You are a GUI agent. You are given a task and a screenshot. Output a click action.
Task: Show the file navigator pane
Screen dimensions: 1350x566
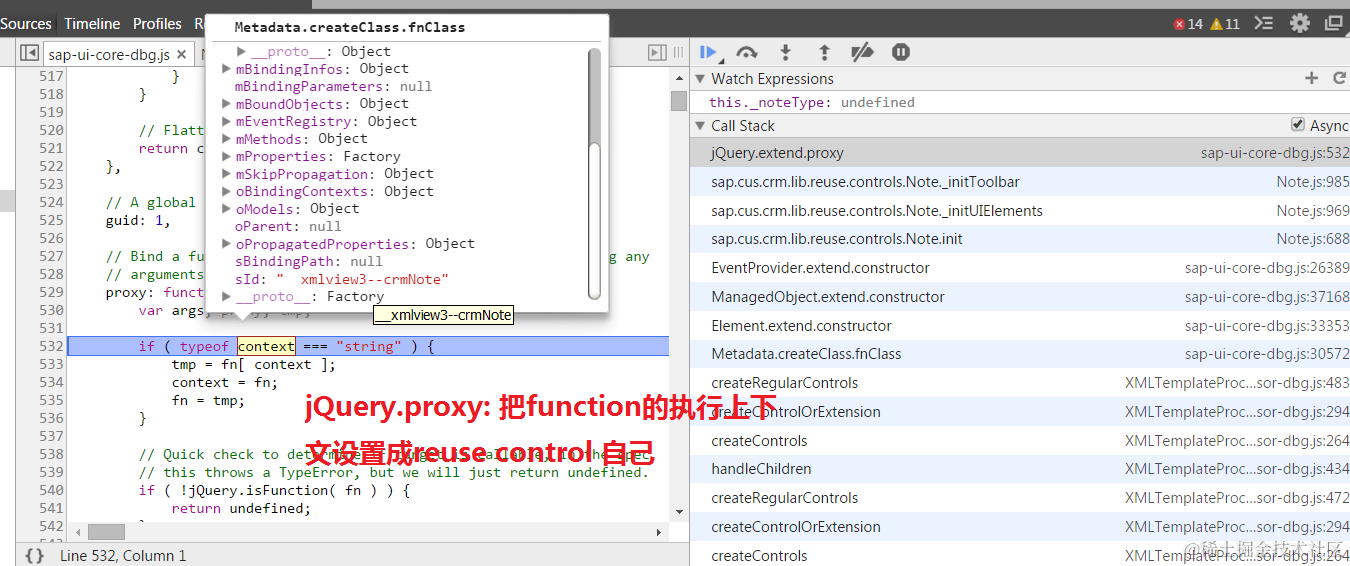pos(30,53)
